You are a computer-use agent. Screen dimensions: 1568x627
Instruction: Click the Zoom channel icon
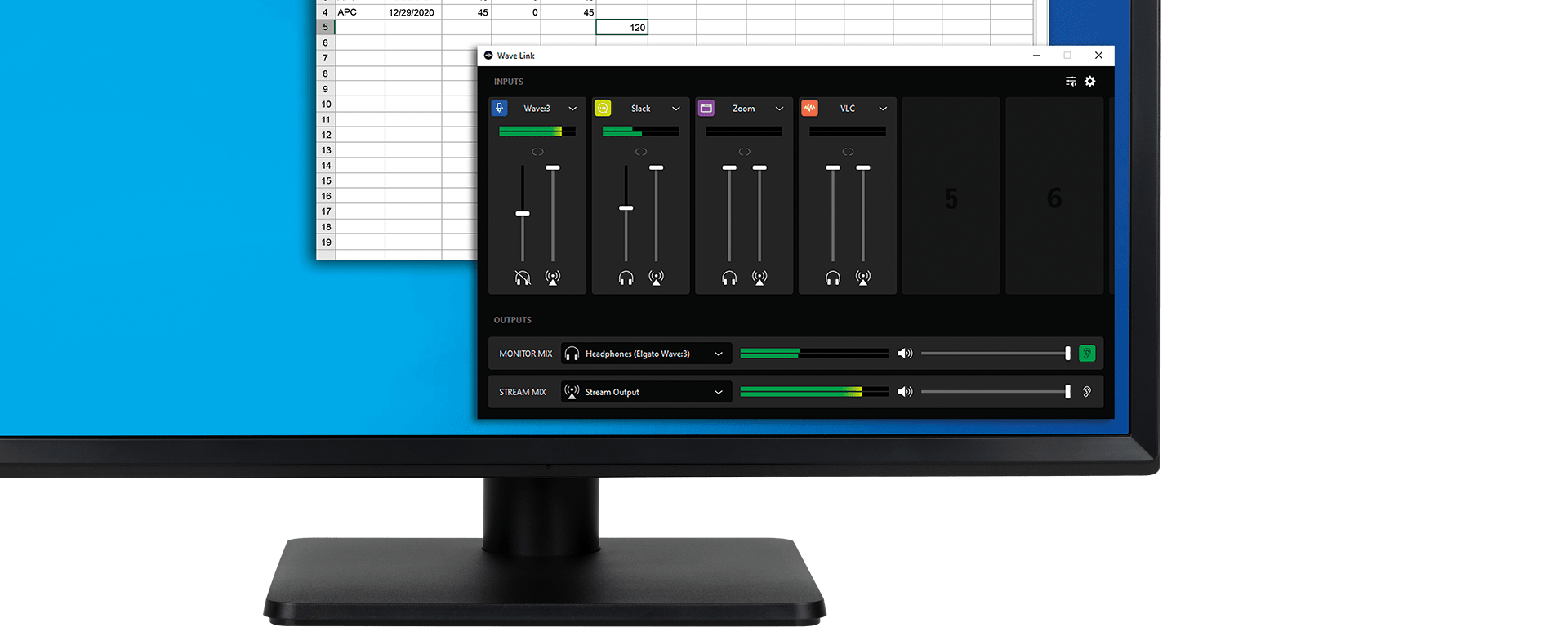706,108
